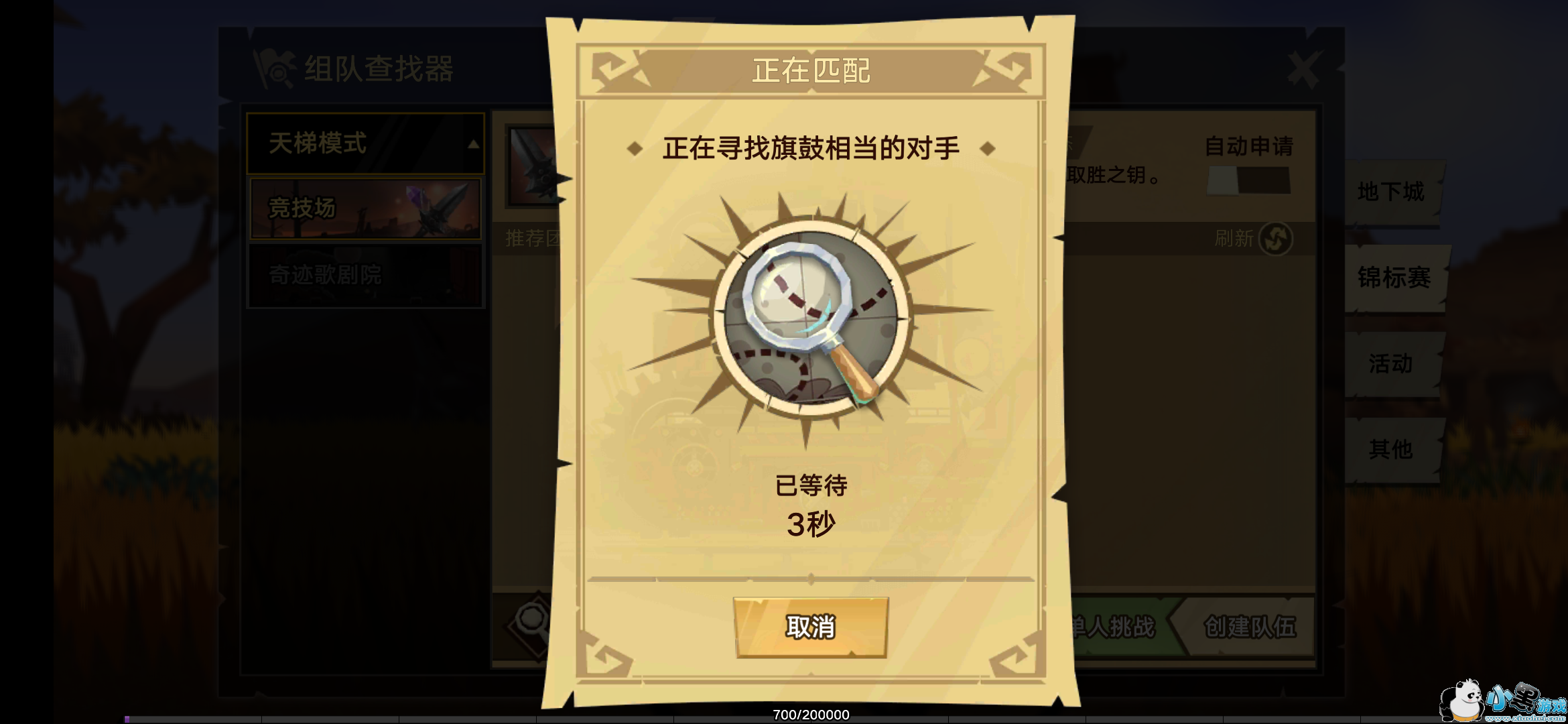
Task: Click the team finder flag icon
Action: [275, 69]
